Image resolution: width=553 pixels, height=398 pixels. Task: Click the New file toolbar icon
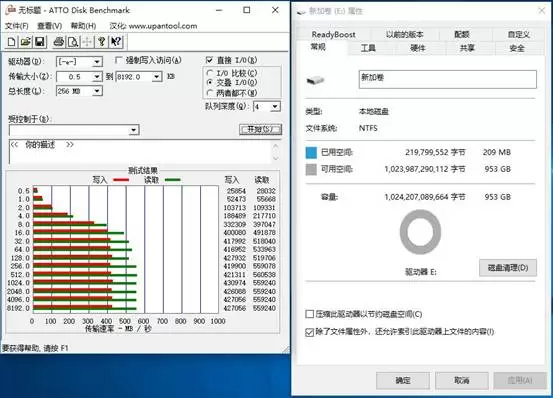[x=11, y=42]
